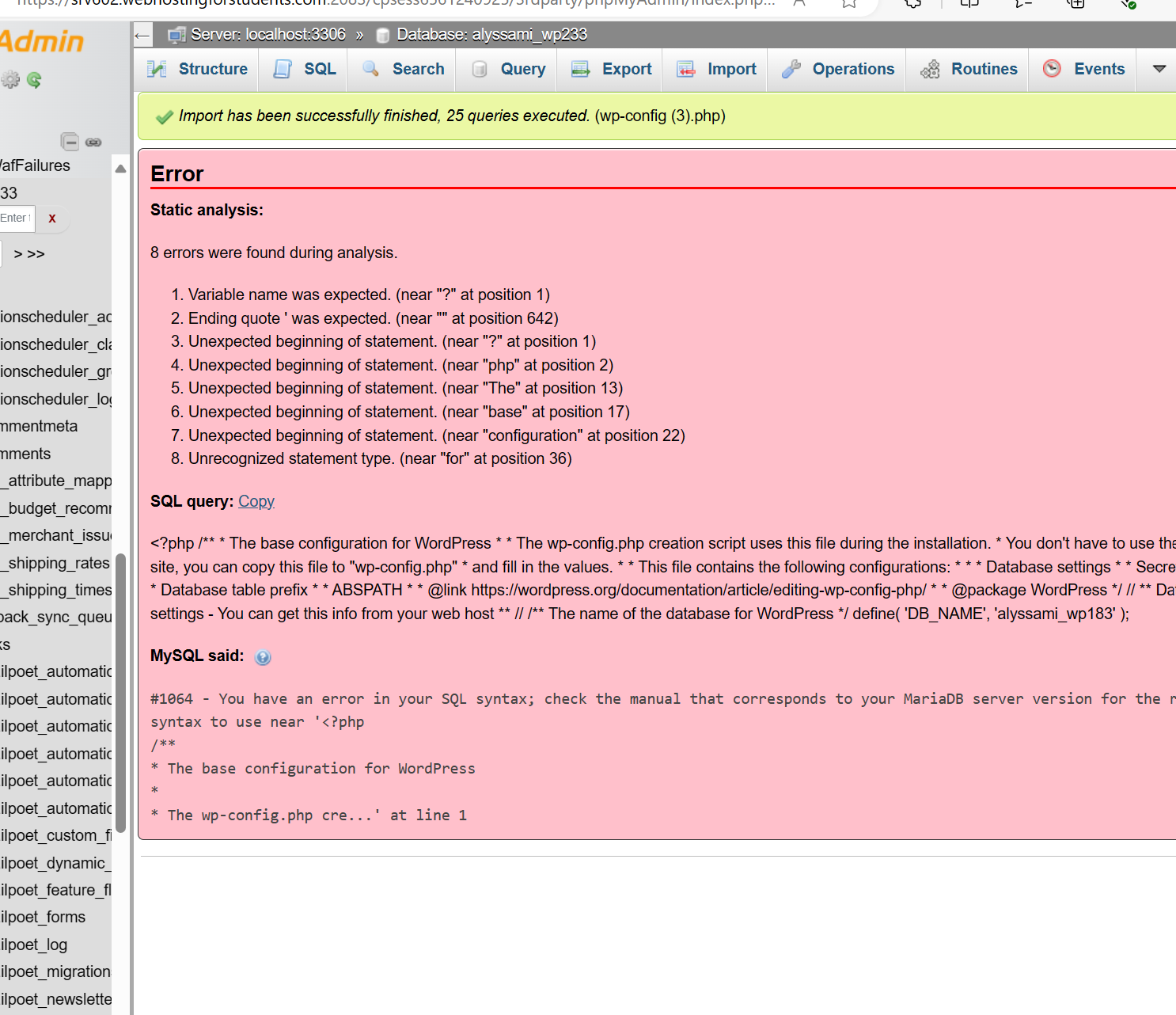Click the orange Admin logo
The height and width of the screenshot is (1015, 1176).
(x=41, y=42)
